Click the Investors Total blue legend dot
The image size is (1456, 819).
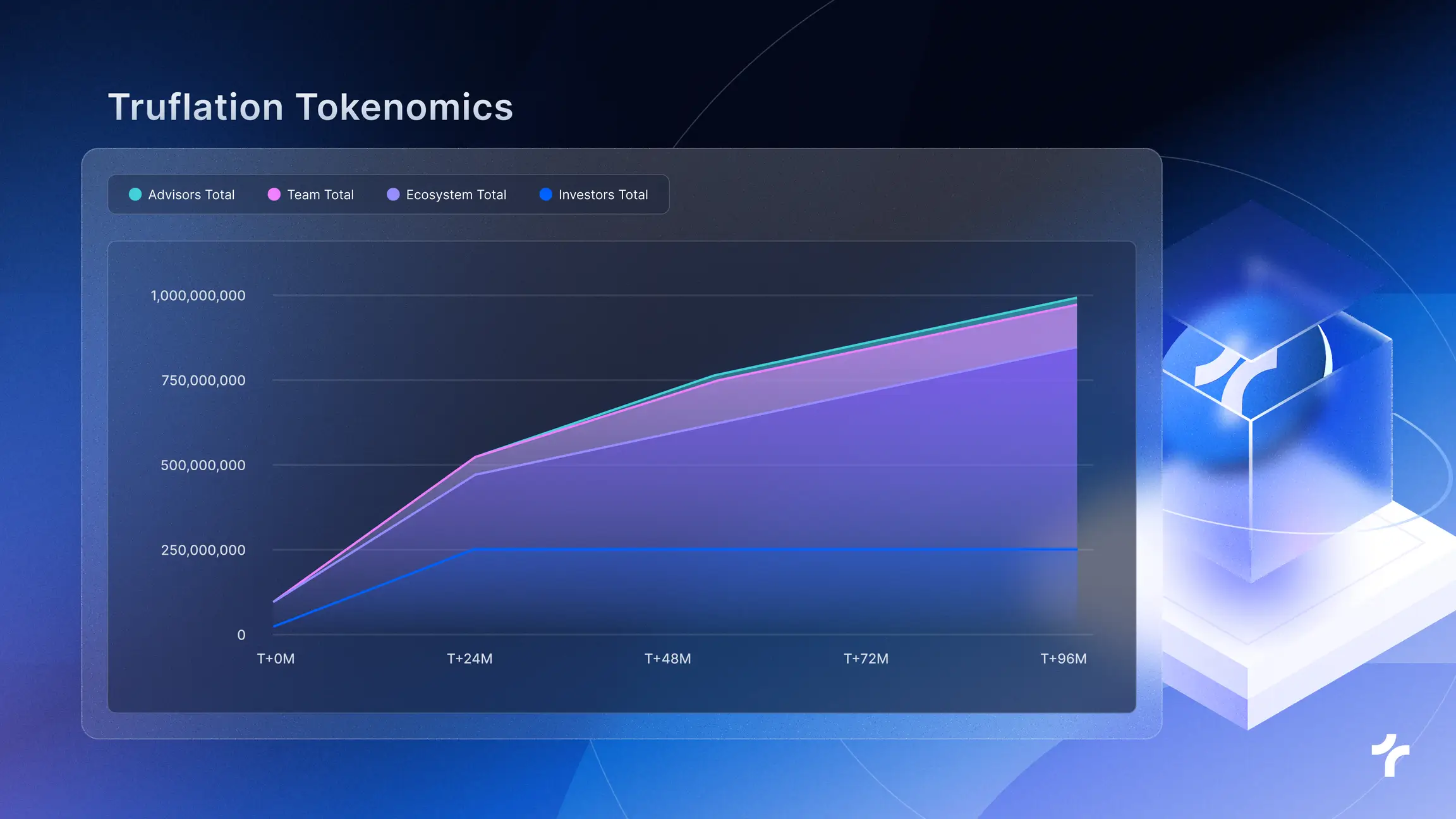tap(546, 195)
